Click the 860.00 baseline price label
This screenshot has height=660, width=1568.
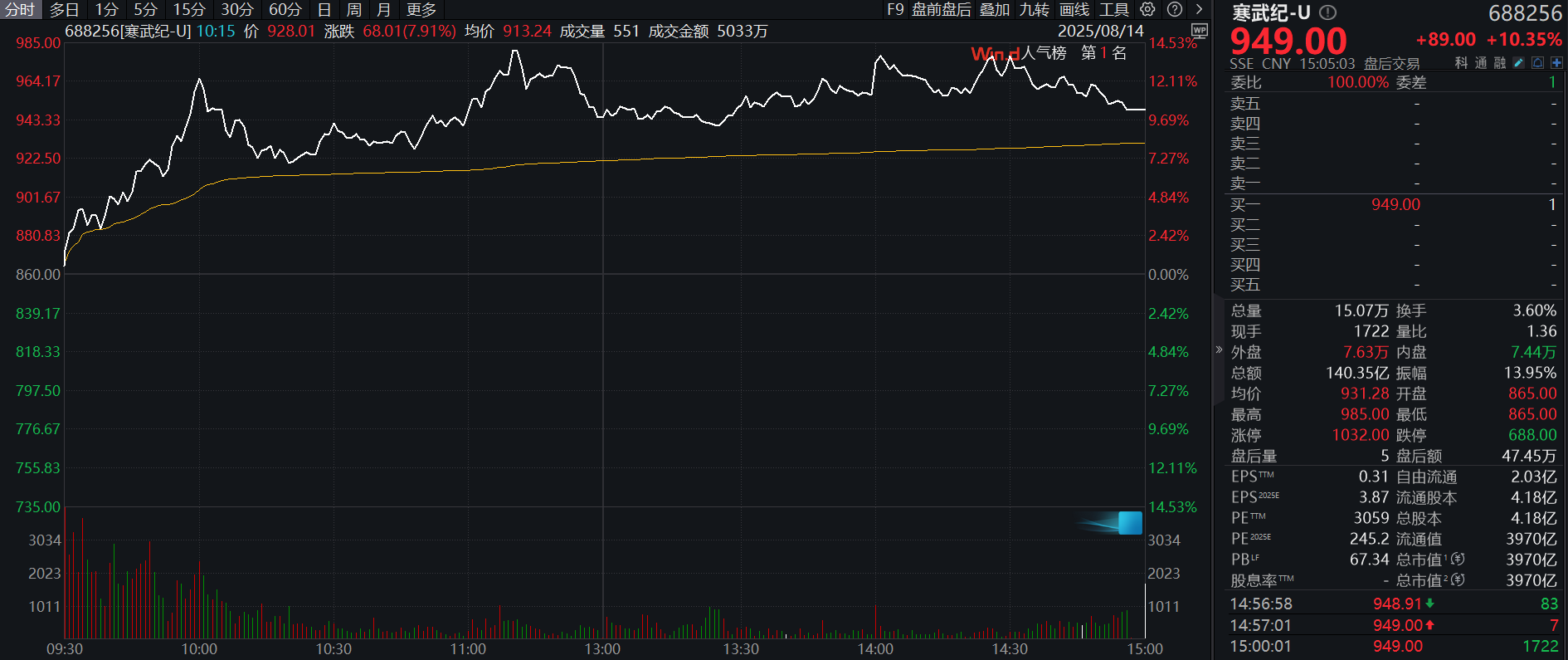(38, 275)
